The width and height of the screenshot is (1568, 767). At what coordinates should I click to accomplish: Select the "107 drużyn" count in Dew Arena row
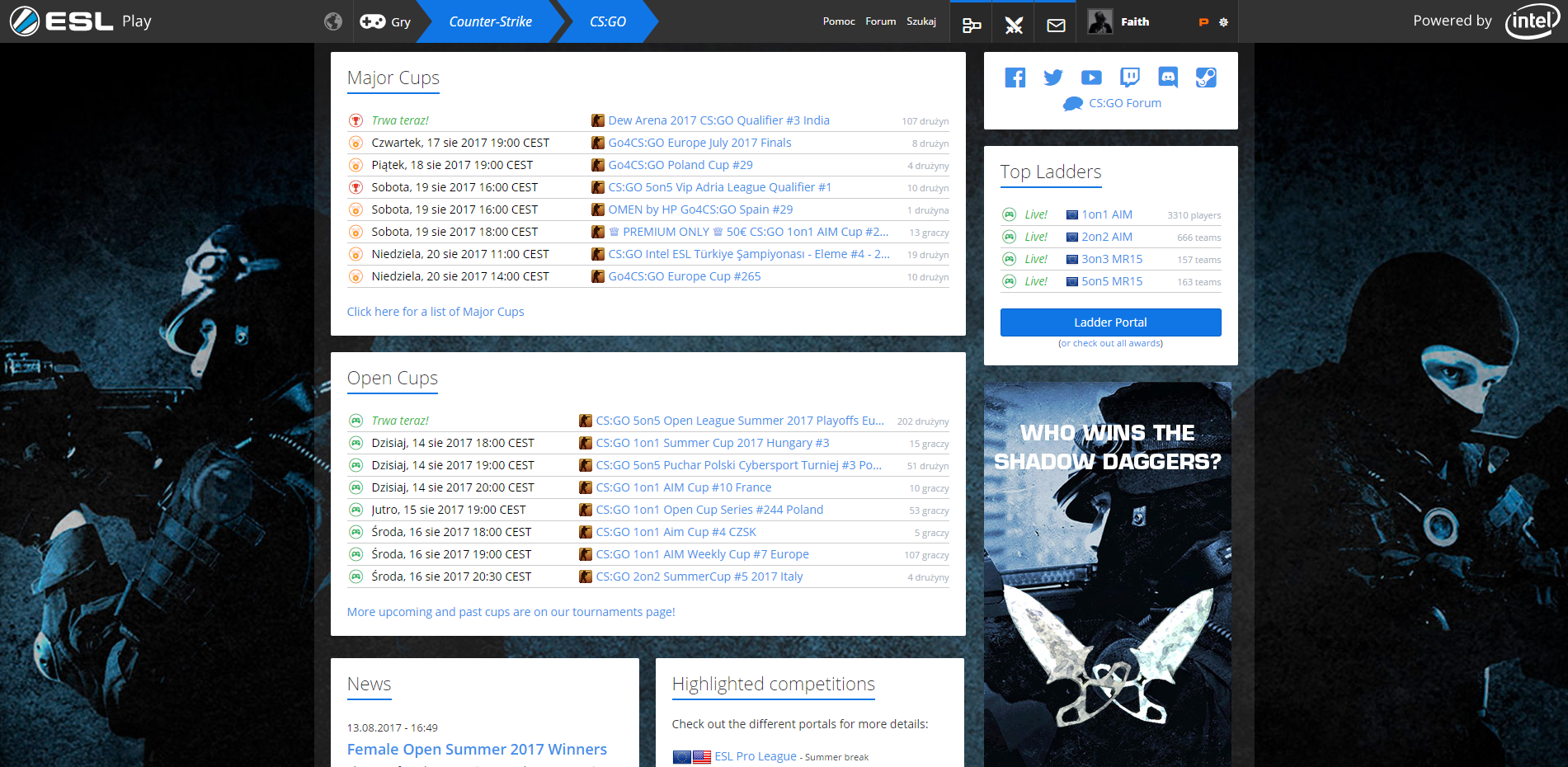pos(925,121)
